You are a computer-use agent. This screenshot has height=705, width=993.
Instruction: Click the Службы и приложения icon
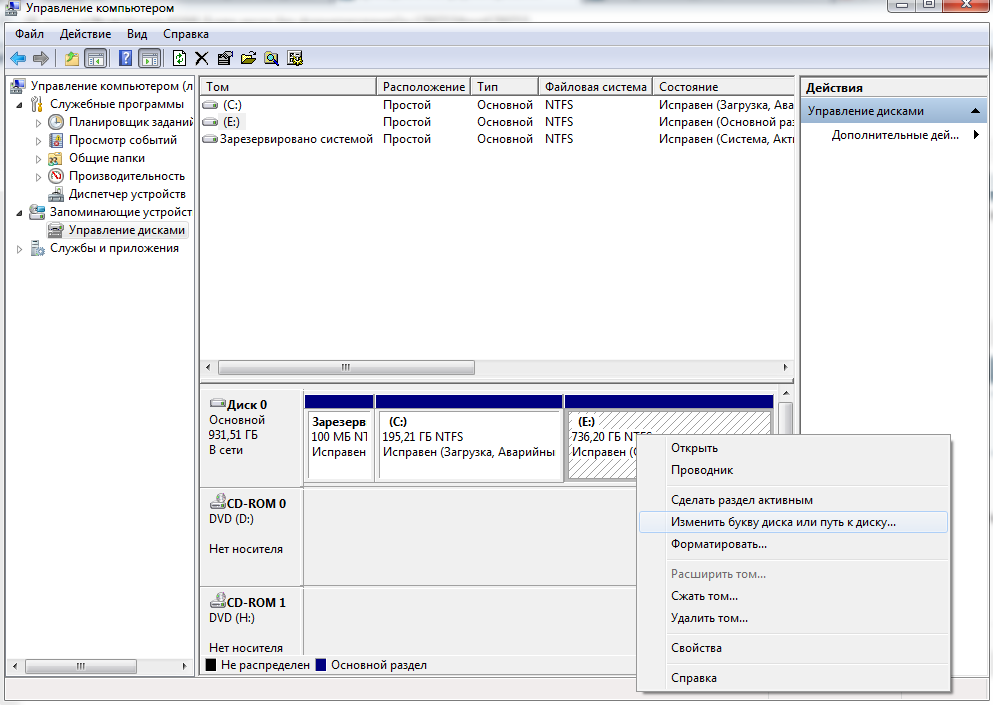click(x=37, y=248)
